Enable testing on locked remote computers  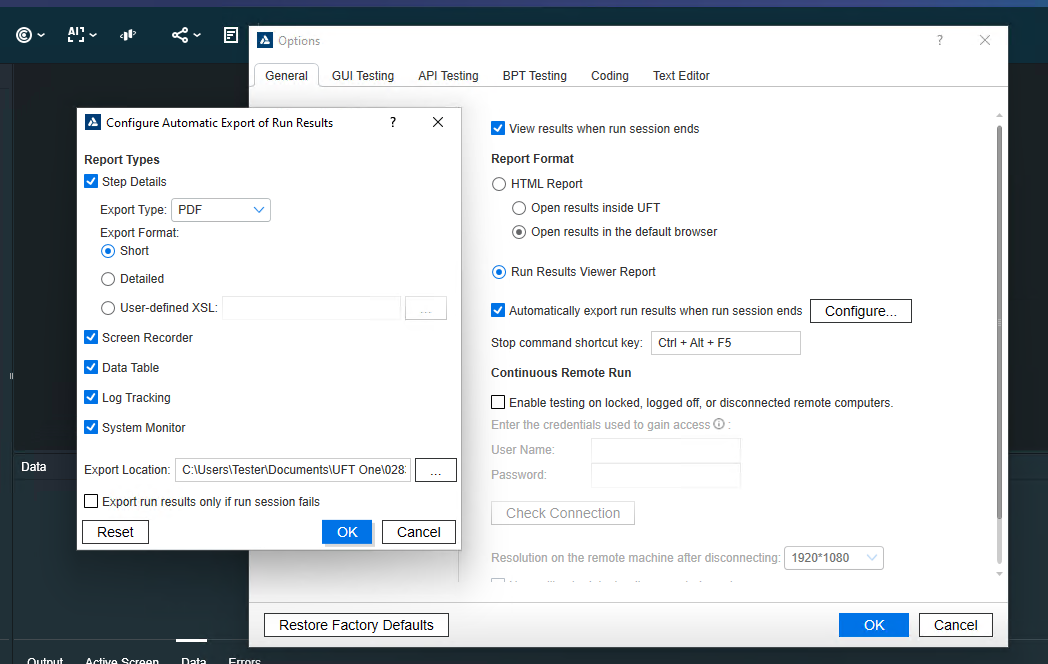click(x=497, y=401)
